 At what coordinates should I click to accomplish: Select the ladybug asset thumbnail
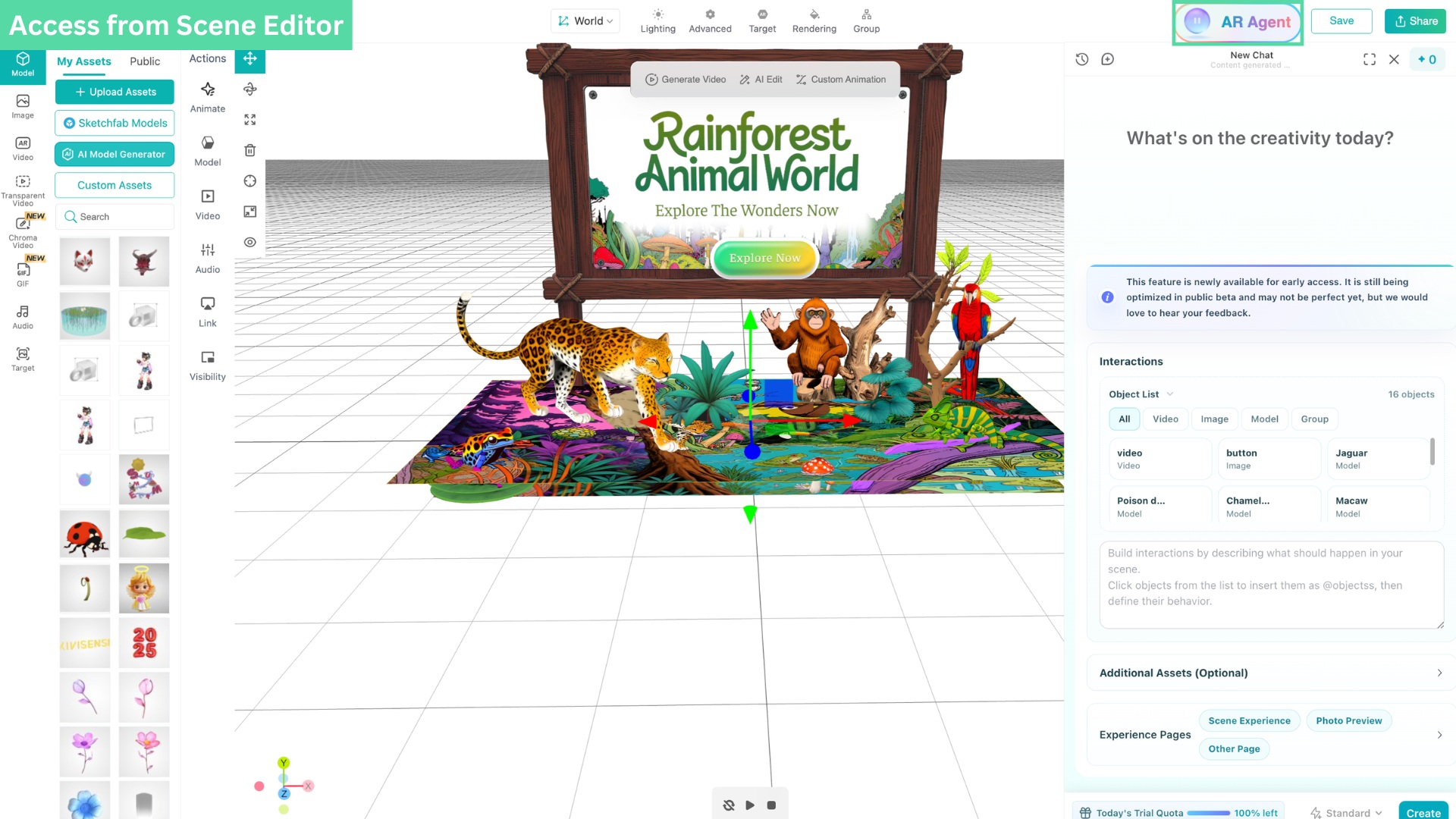85,534
